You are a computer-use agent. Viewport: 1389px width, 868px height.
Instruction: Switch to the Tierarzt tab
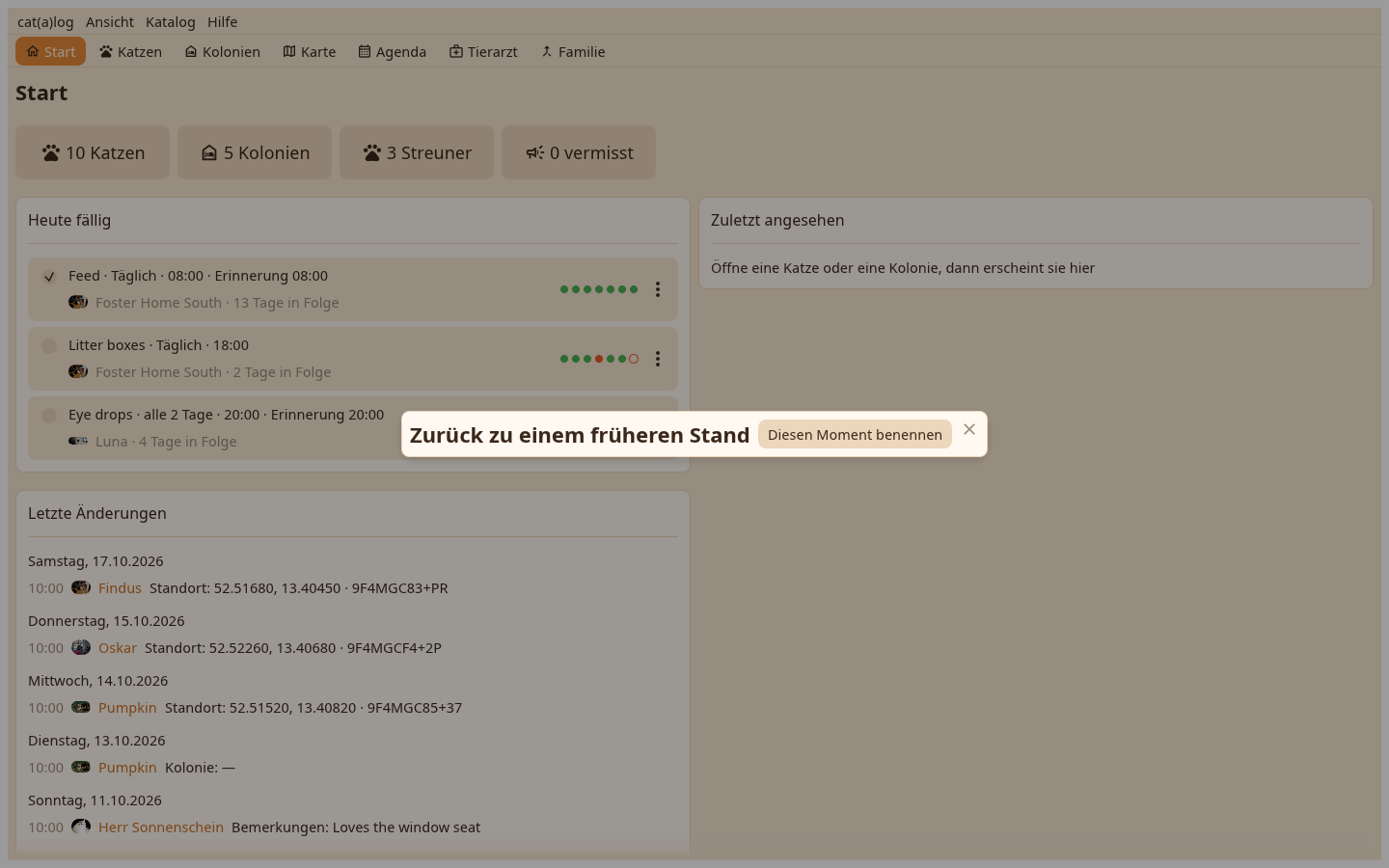(483, 52)
